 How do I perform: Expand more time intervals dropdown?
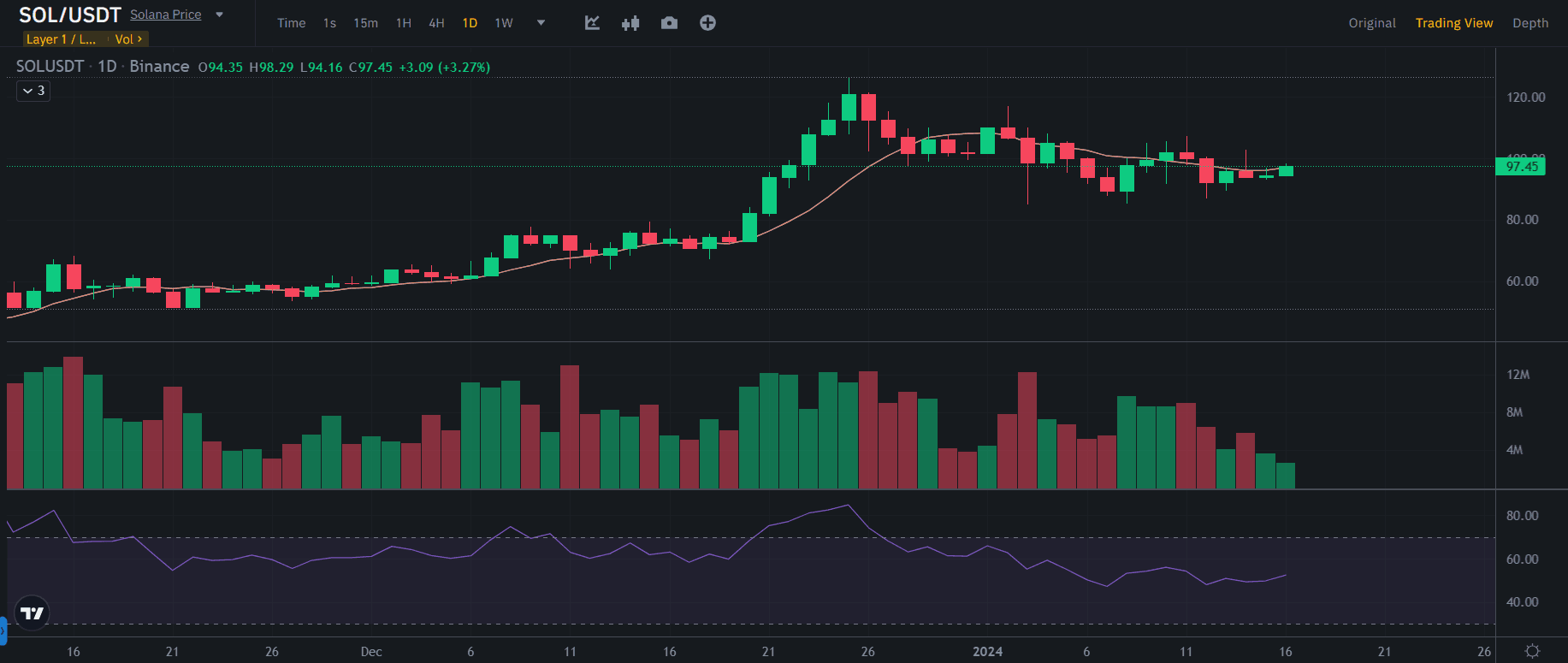541,23
